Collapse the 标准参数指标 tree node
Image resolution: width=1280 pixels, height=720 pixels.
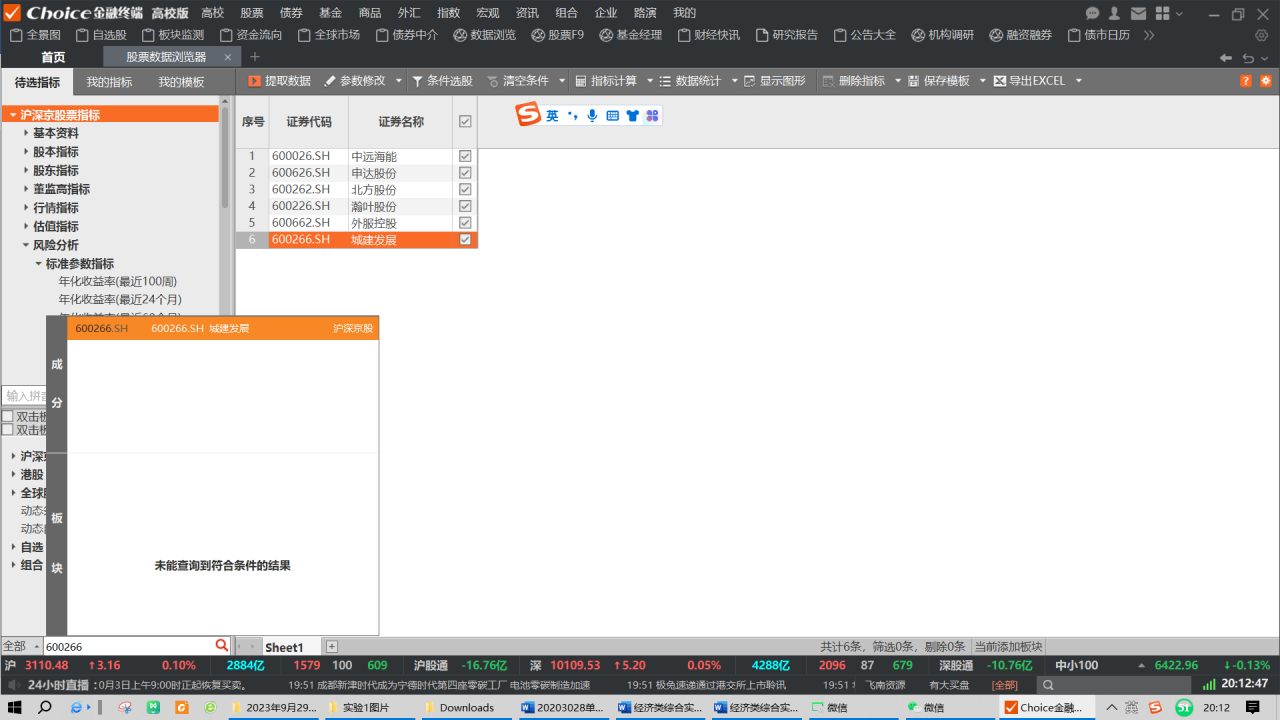pyautogui.click(x=39, y=264)
